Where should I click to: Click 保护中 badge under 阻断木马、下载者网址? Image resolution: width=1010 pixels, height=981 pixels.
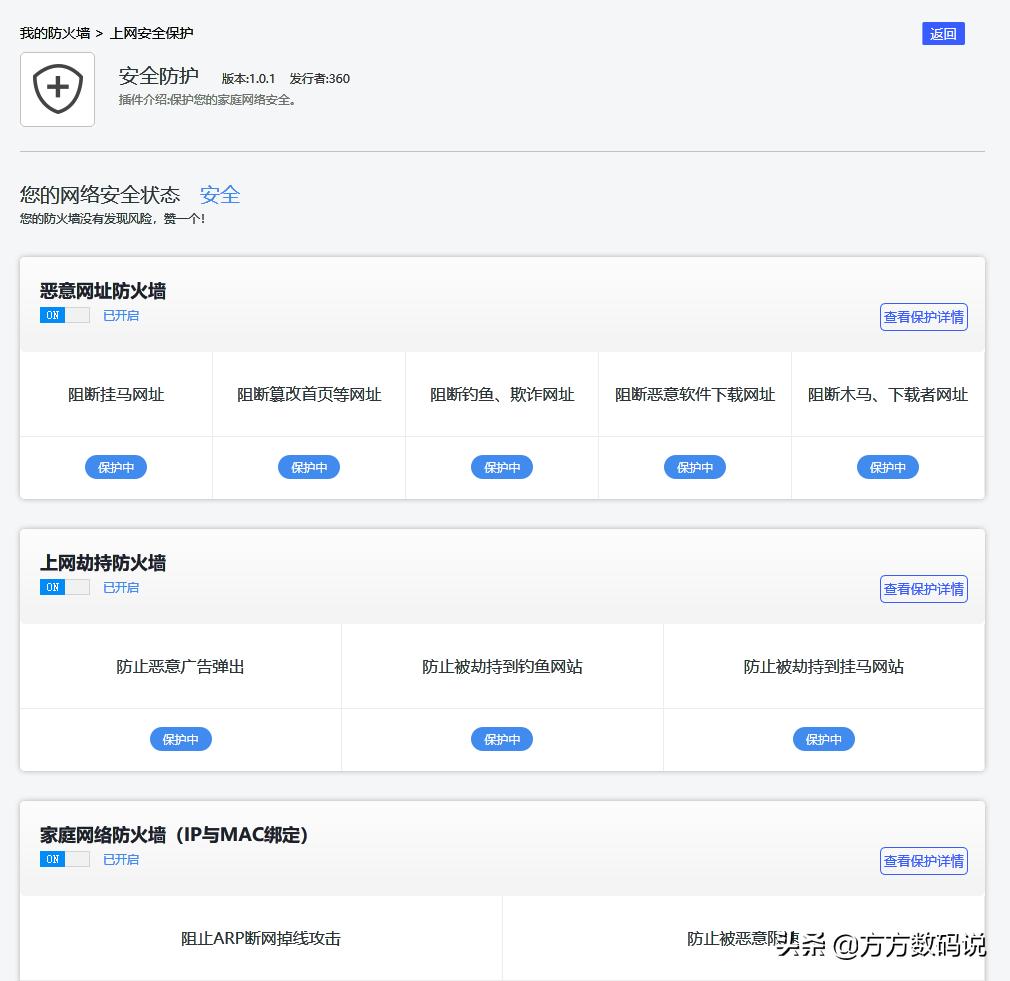[x=887, y=467]
